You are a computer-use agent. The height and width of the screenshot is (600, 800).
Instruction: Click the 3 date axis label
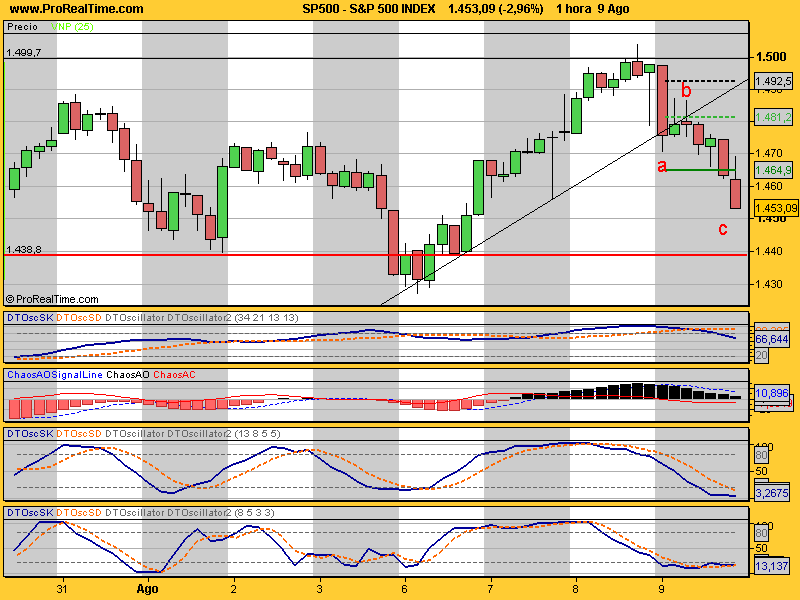[x=320, y=589]
